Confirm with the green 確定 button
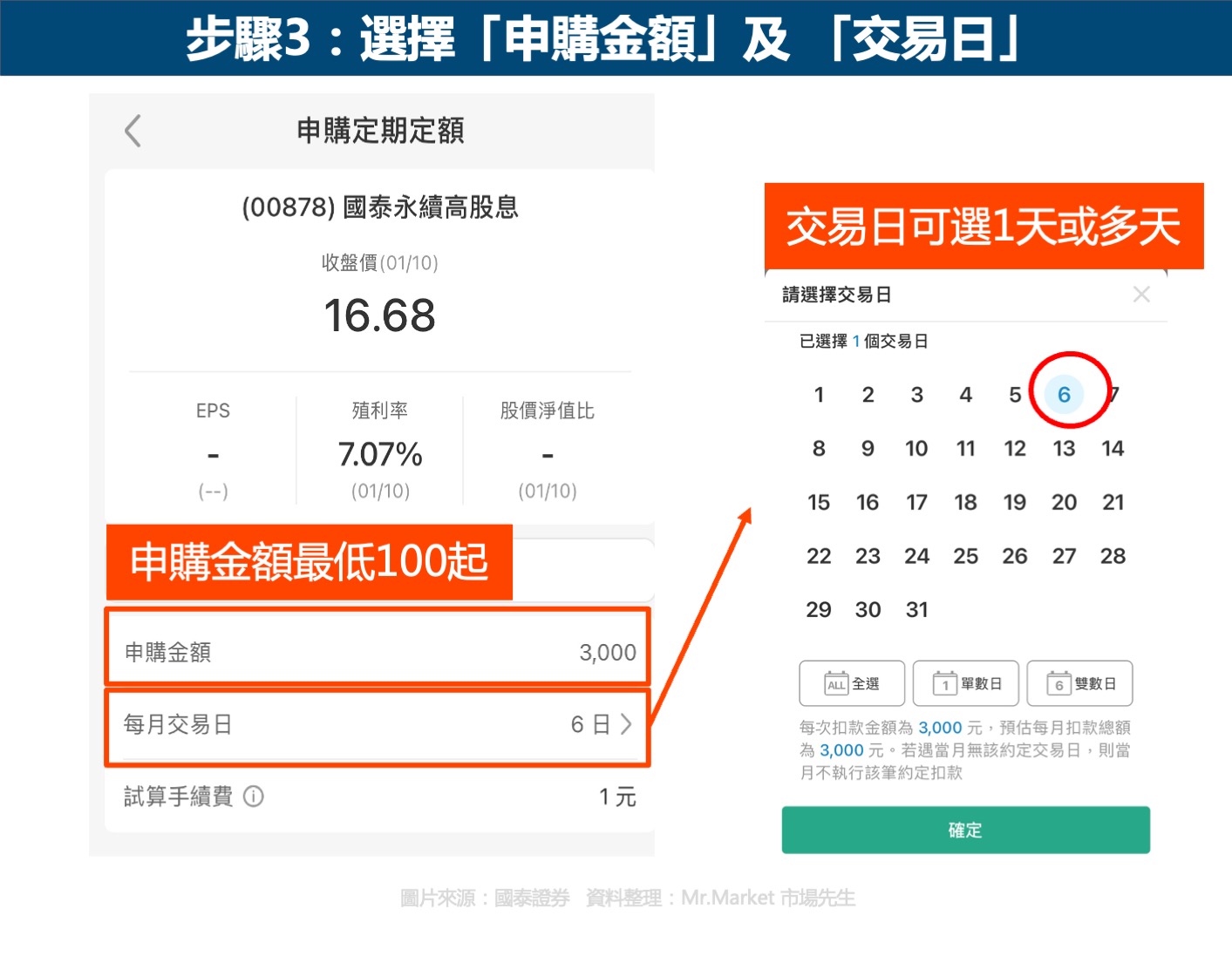This screenshot has height=970, width=1232. click(x=965, y=830)
